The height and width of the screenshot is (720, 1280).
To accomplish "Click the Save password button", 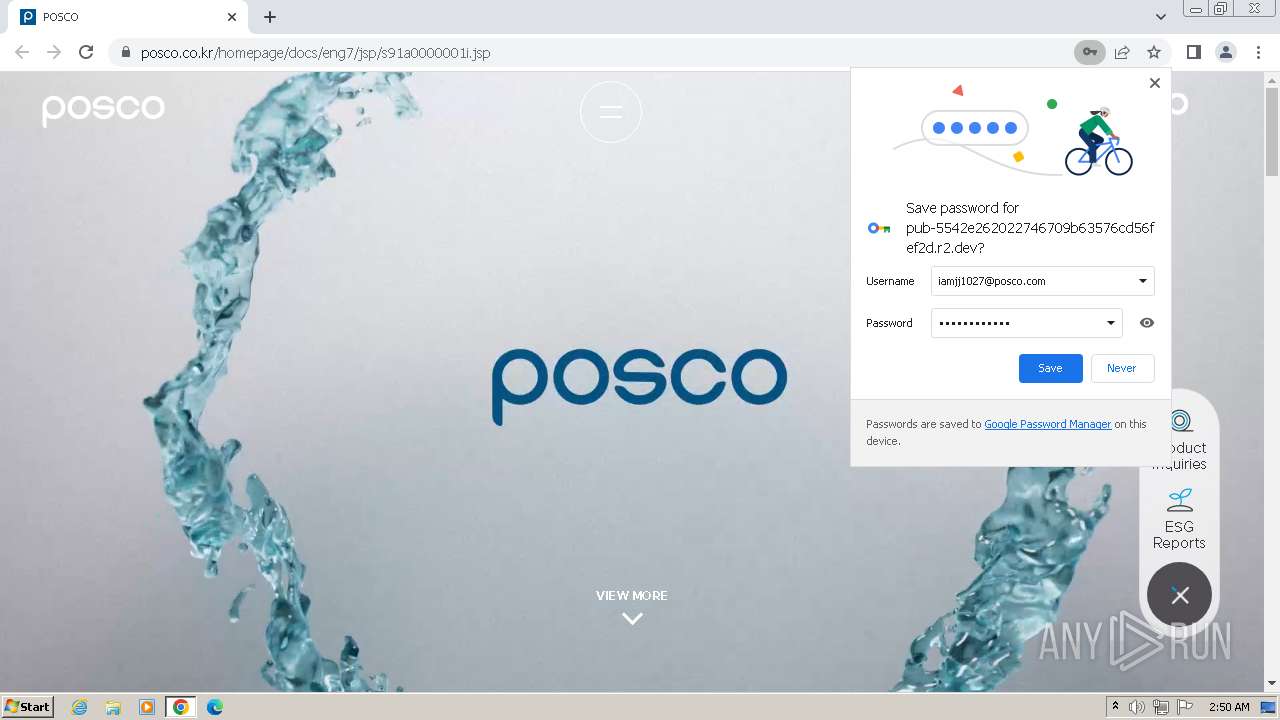I will point(1050,368).
